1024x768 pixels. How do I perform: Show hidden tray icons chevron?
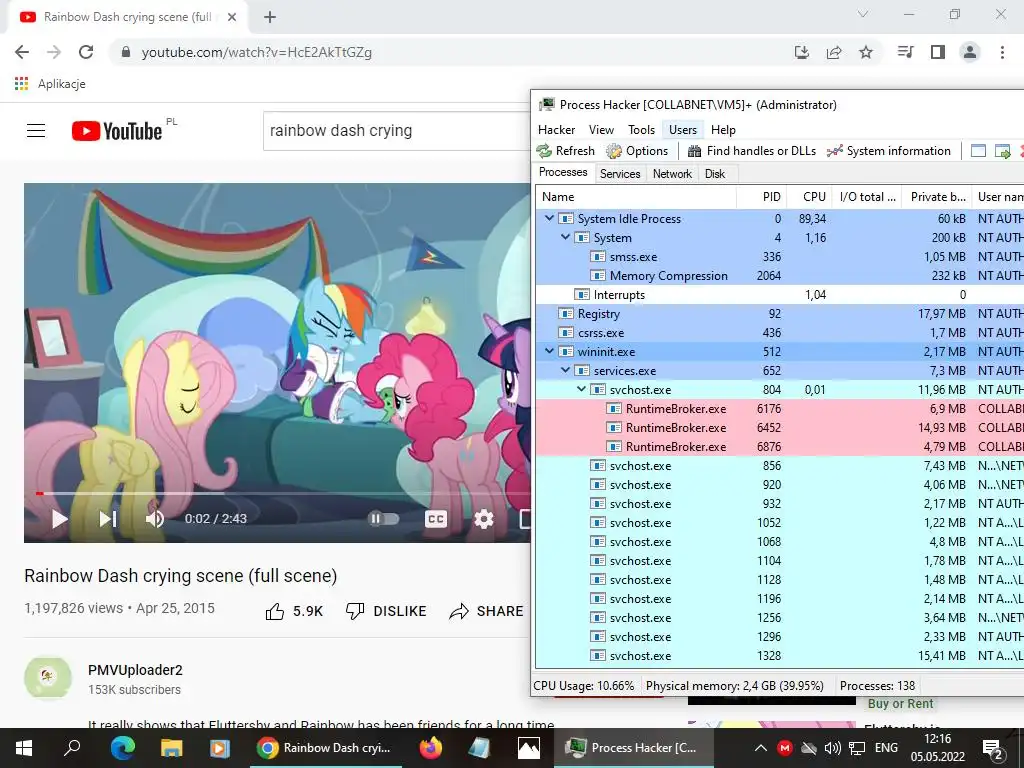pos(760,748)
